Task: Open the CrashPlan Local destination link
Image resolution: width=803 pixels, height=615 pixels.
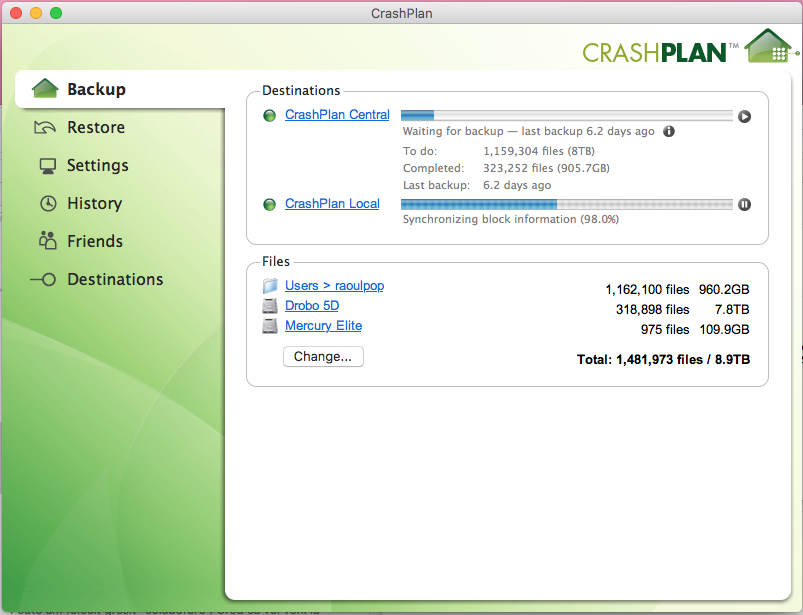Action: click(x=332, y=203)
